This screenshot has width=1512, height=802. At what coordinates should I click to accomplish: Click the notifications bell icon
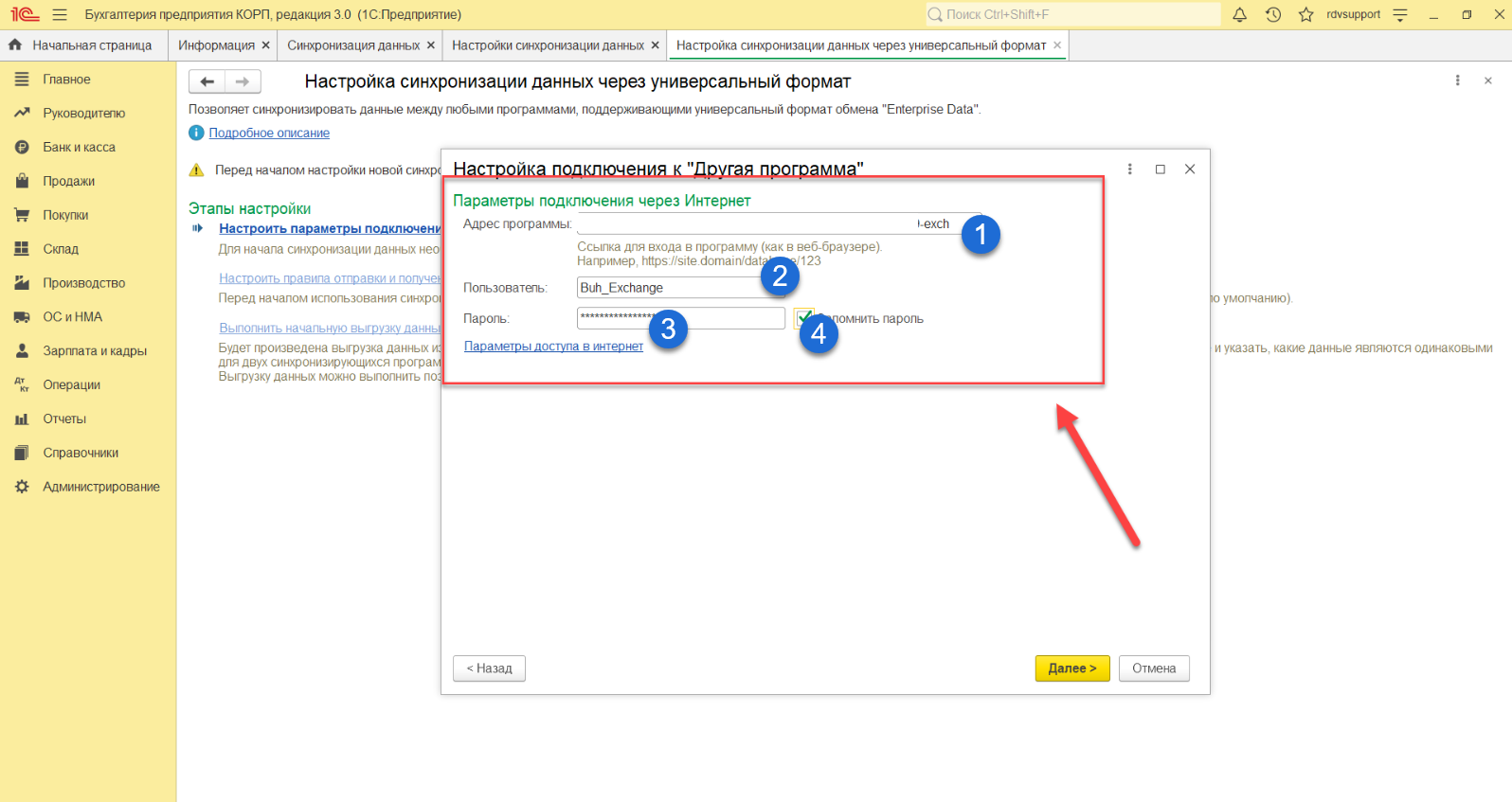[x=1239, y=14]
